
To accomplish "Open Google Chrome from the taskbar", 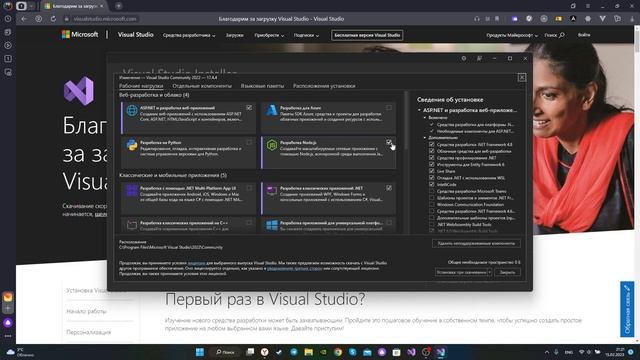I will 338,352.
